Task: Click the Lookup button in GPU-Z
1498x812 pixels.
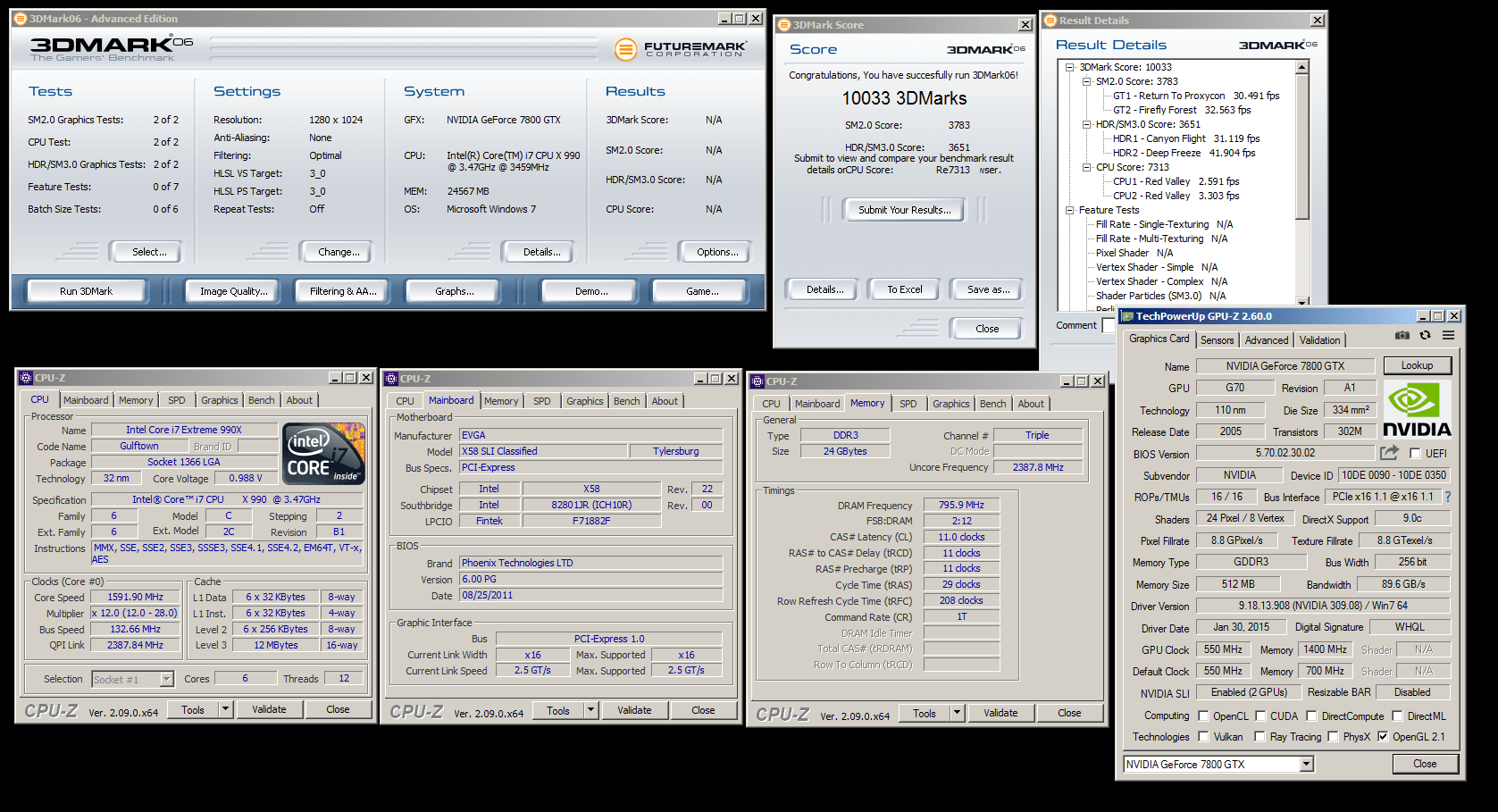Action: point(1417,365)
